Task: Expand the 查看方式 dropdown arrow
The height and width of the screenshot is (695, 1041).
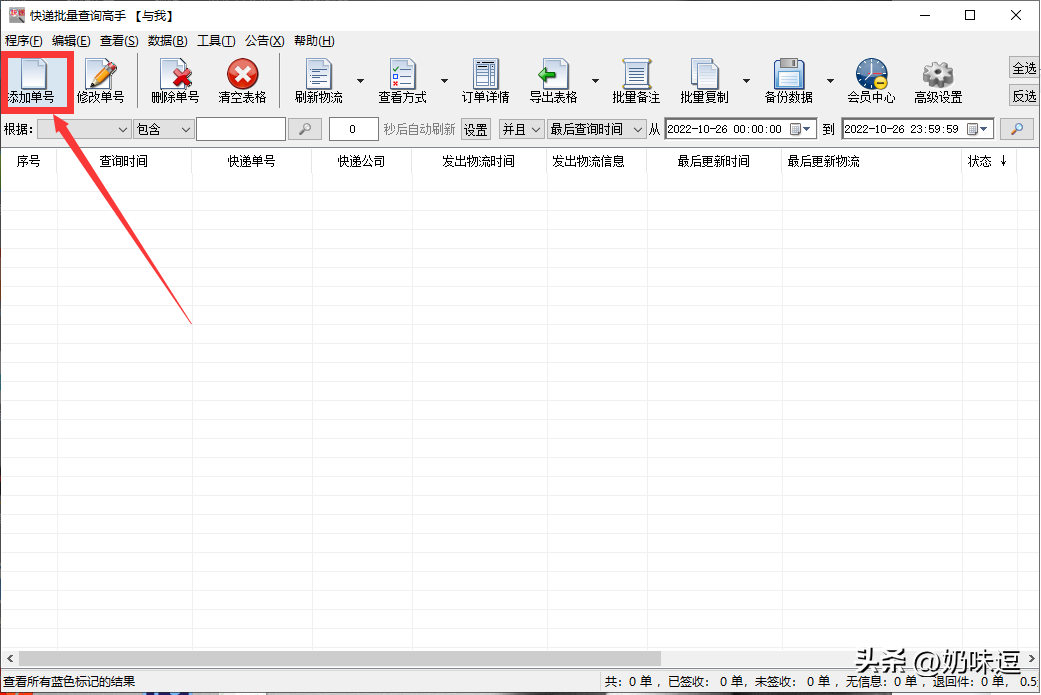Action: point(444,81)
